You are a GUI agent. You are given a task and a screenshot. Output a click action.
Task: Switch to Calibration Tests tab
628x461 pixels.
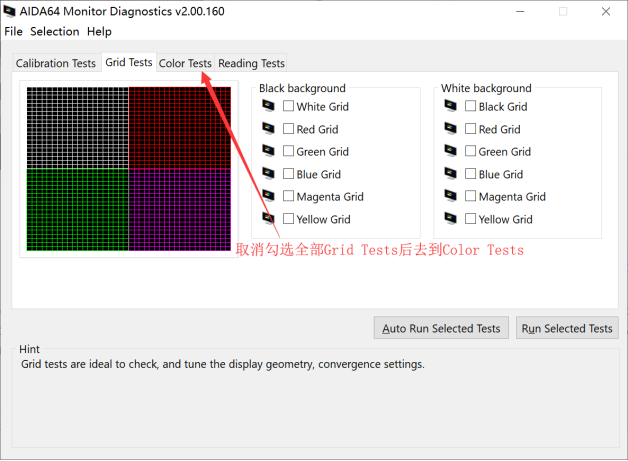pyautogui.click(x=56, y=63)
